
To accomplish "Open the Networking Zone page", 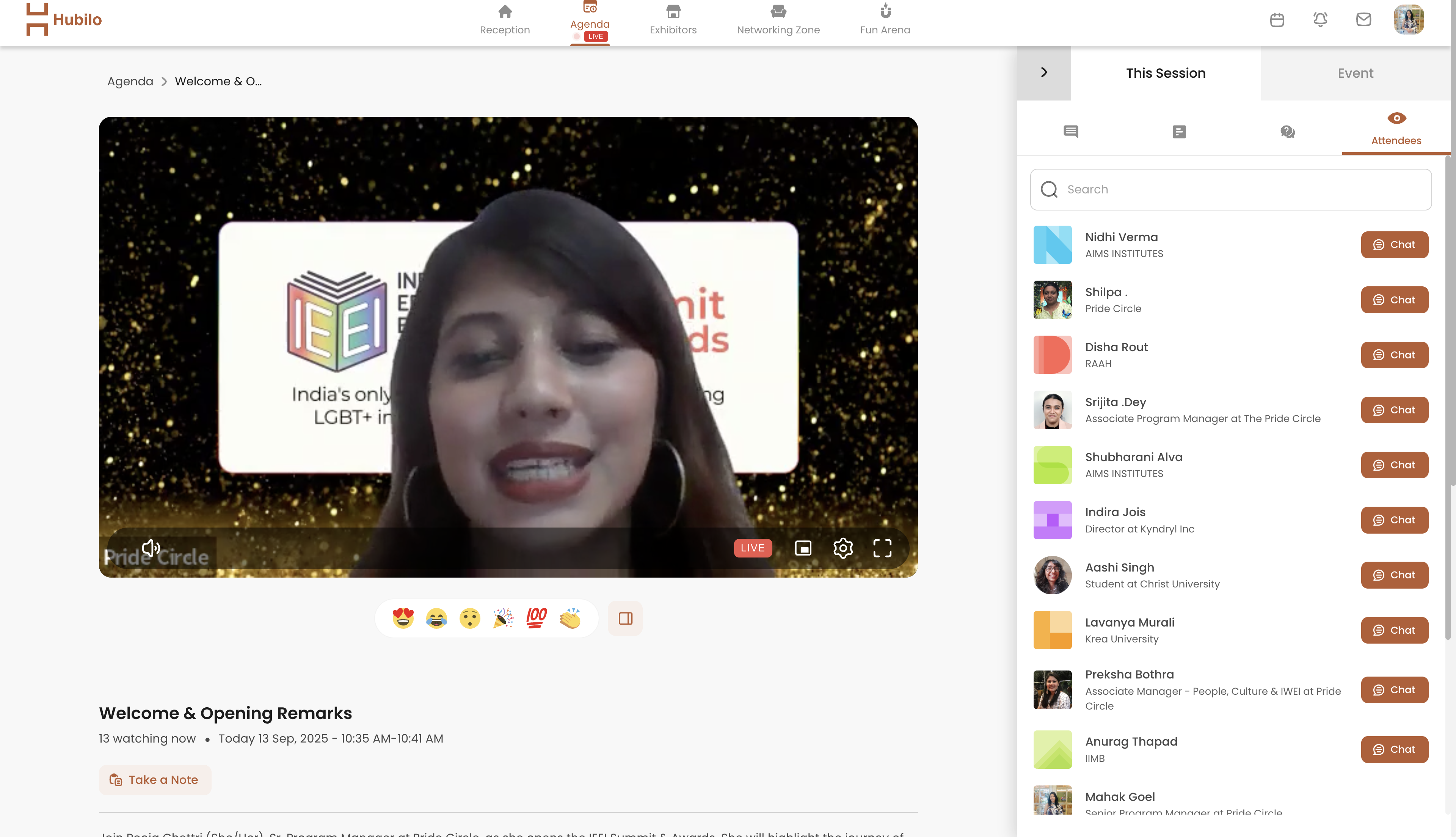I will click(778, 20).
